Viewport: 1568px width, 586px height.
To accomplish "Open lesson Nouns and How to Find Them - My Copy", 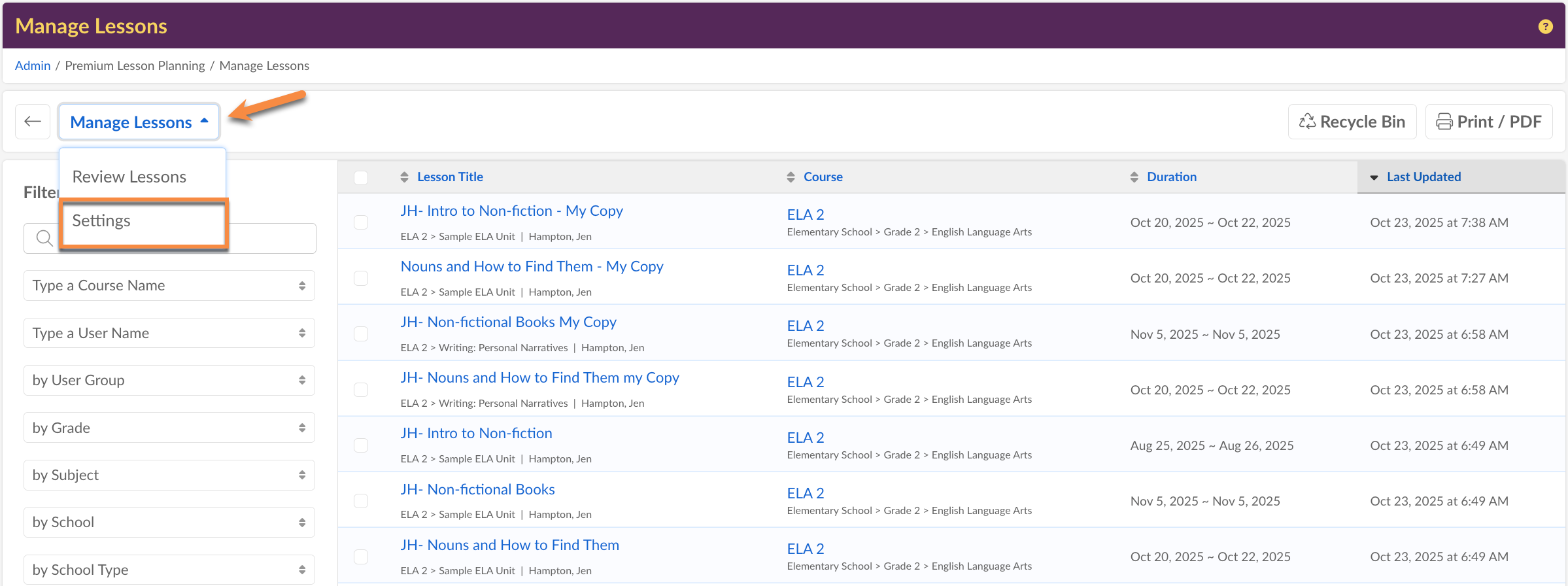I will point(532,266).
